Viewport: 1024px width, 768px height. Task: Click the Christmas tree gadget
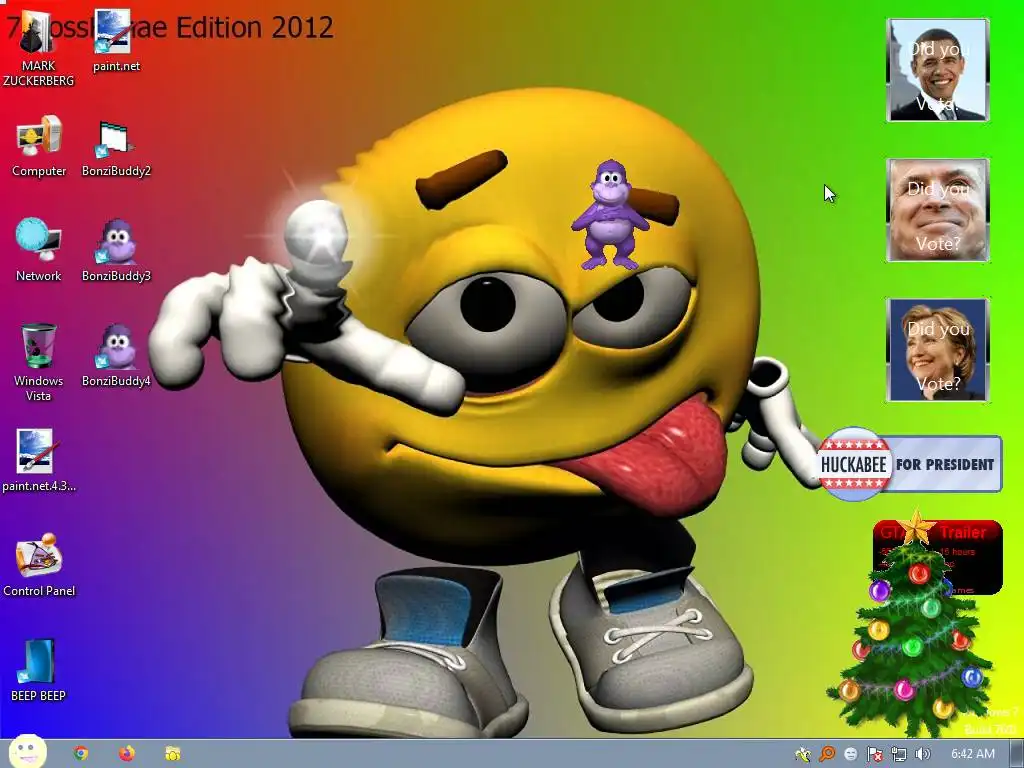click(x=911, y=624)
